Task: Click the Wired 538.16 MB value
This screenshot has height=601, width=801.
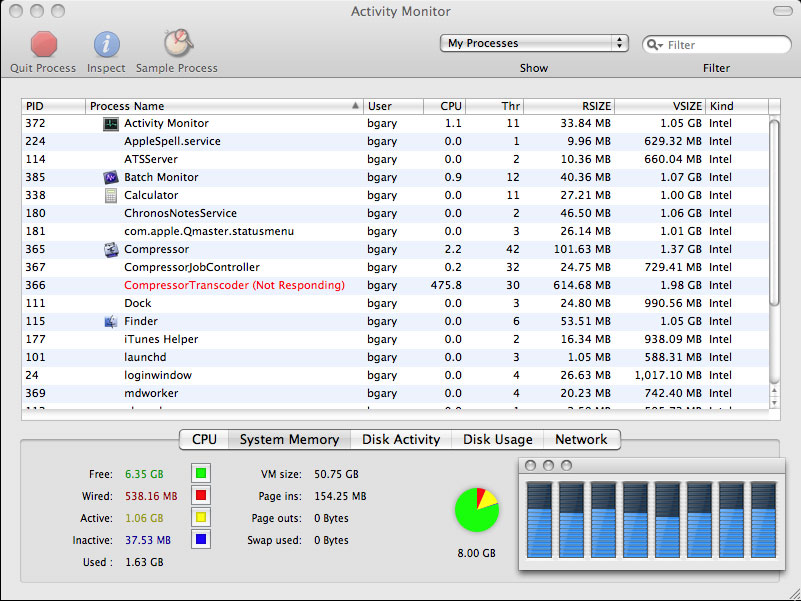Action: point(151,496)
